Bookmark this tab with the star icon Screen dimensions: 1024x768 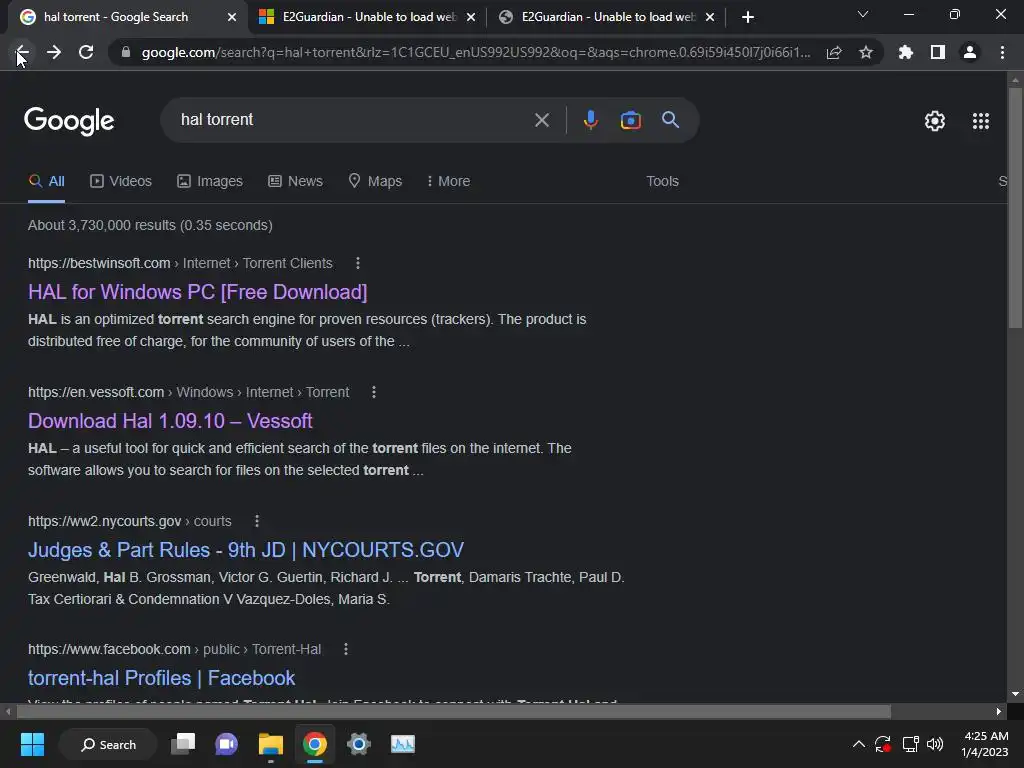866,52
